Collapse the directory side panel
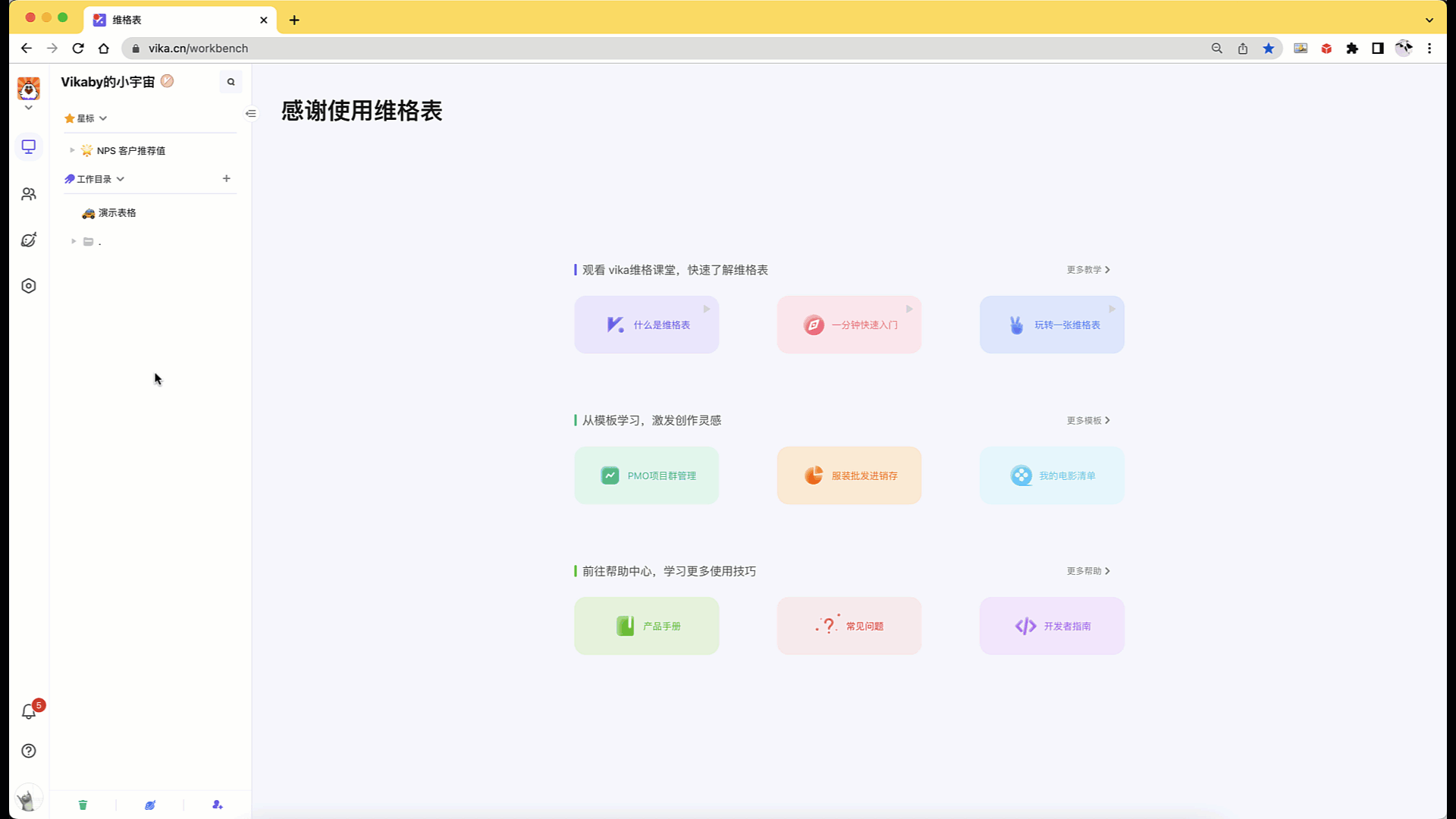The height and width of the screenshot is (819, 1456). (251, 114)
